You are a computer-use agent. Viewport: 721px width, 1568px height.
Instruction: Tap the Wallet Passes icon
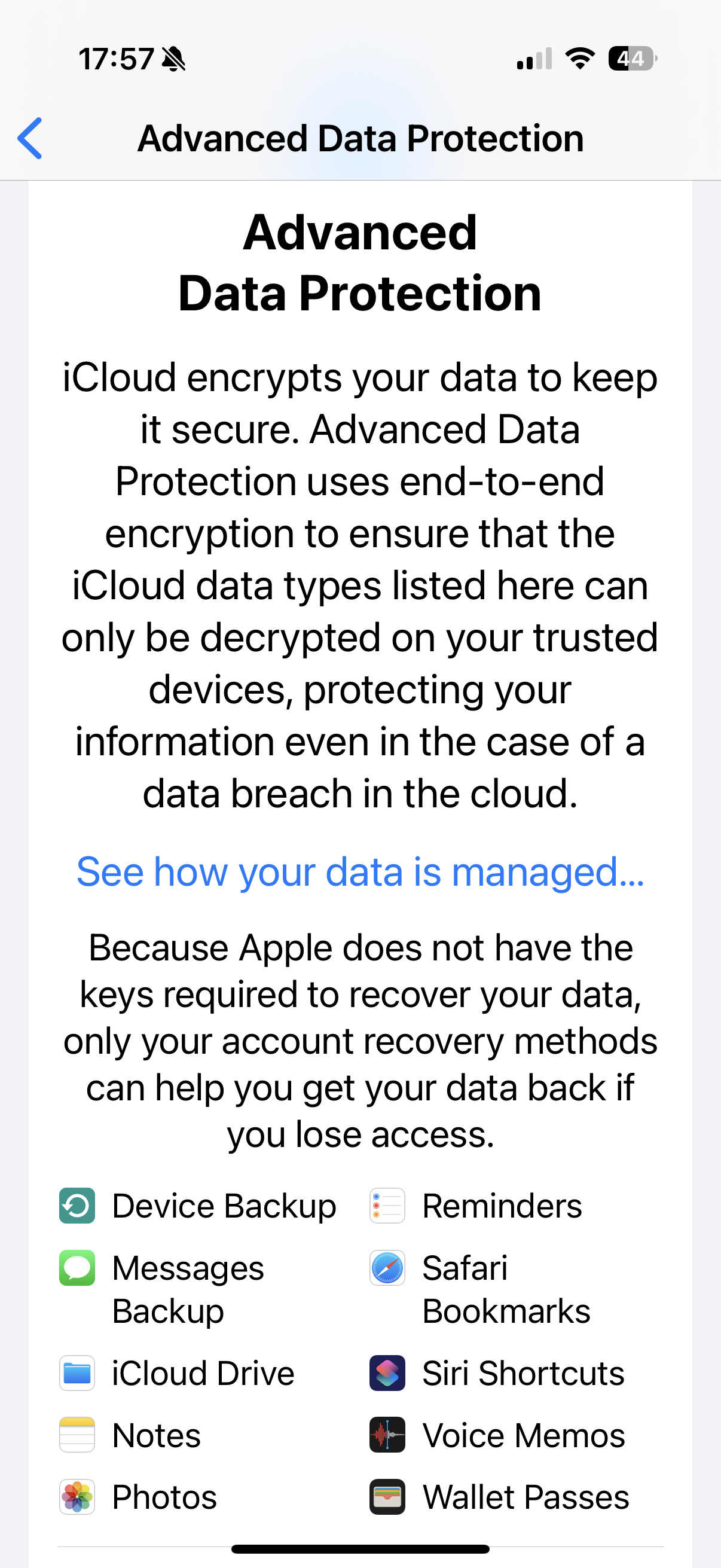coord(387,1497)
